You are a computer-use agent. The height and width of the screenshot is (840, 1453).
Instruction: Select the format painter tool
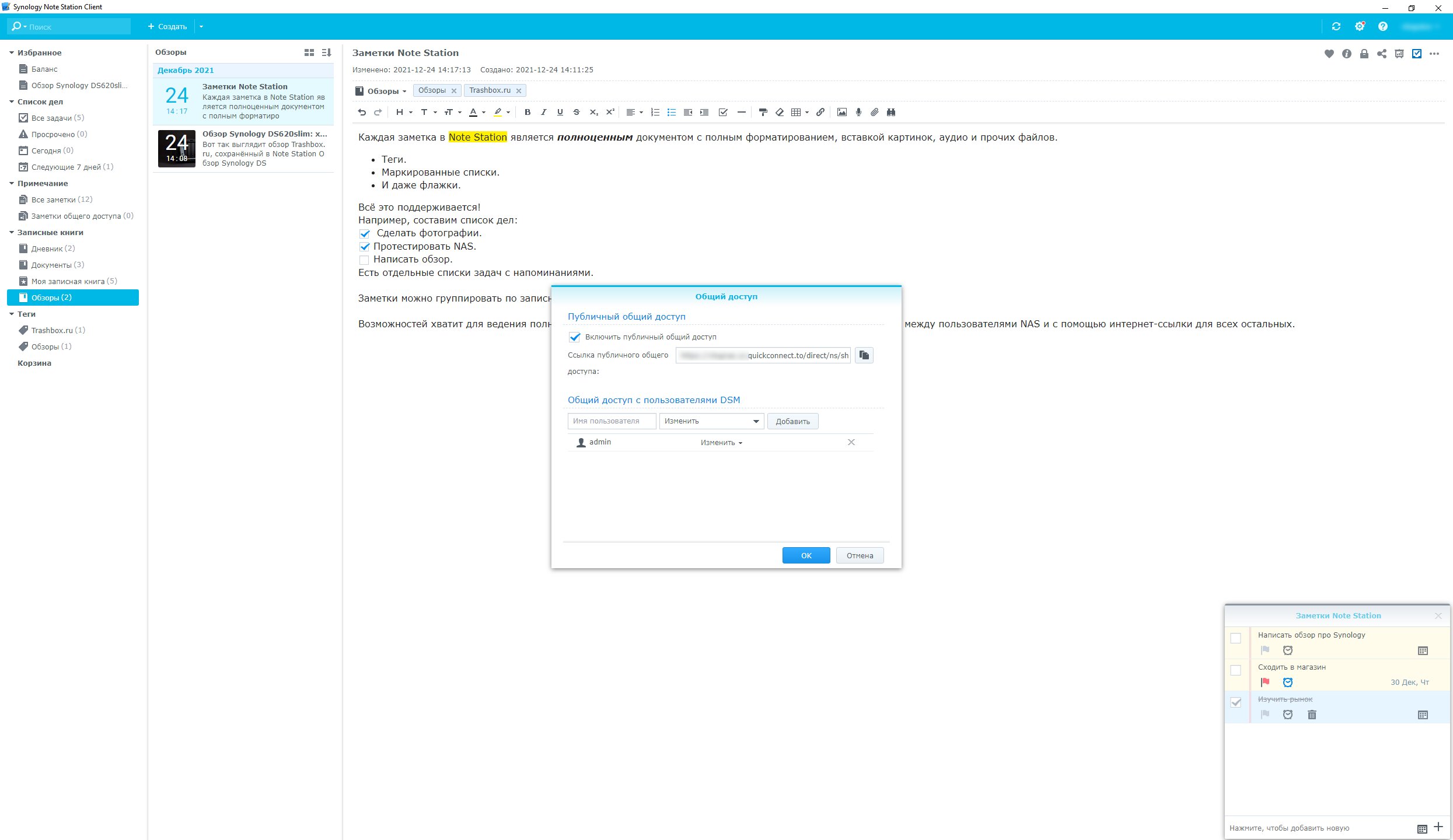(763, 112)
